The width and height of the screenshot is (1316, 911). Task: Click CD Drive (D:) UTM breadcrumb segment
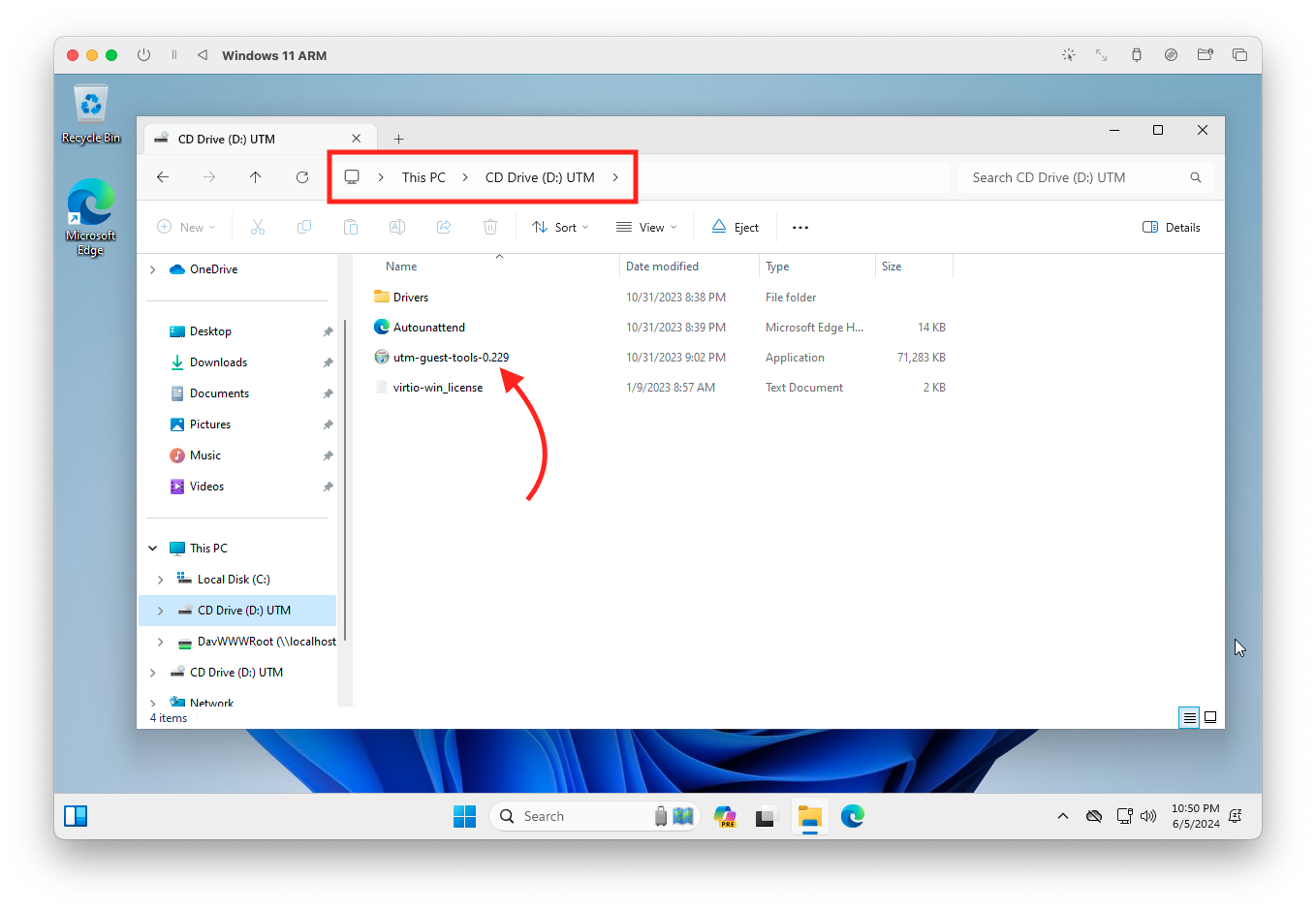[540, 177]
